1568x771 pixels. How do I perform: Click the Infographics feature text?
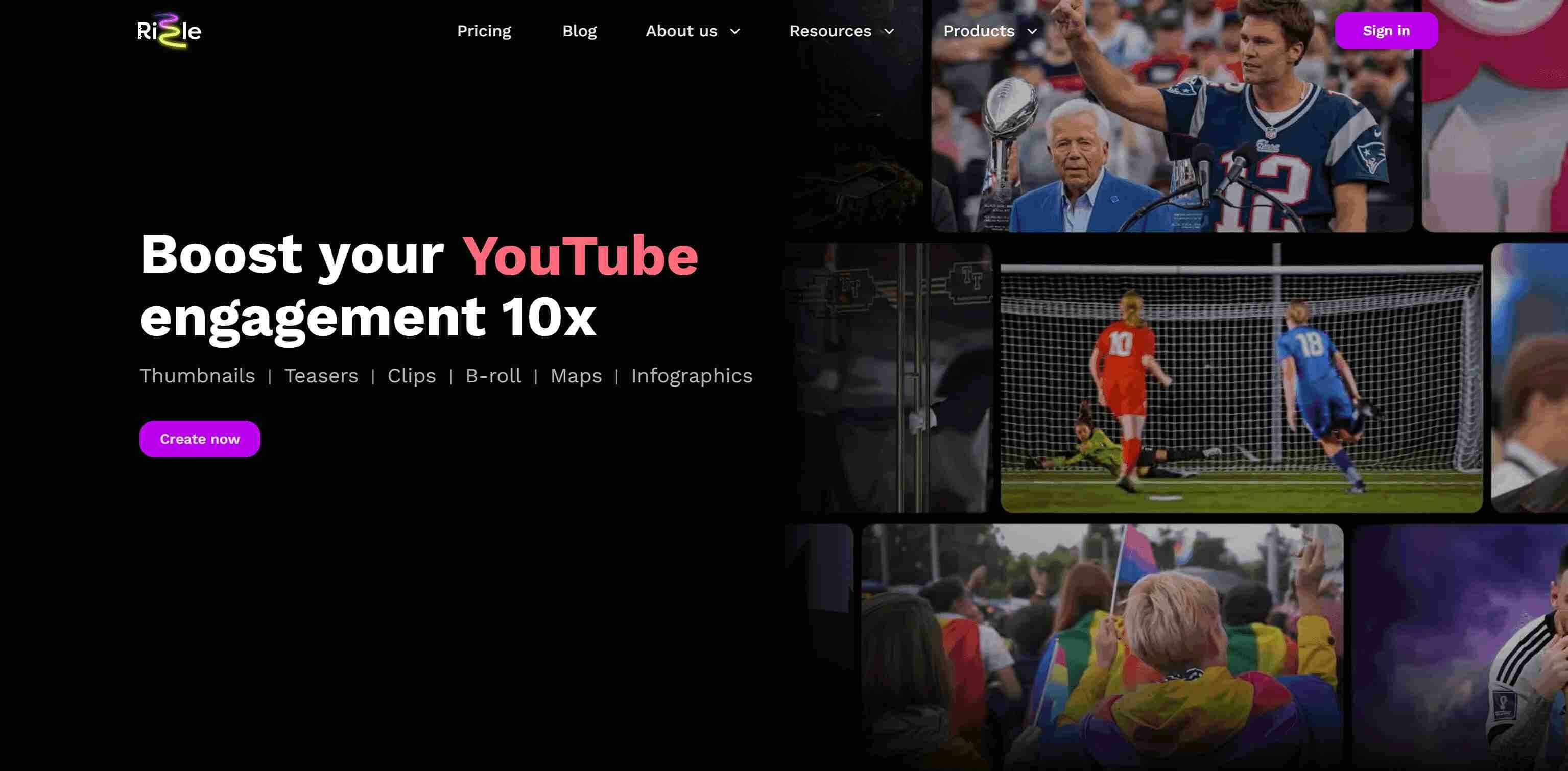(x=692, y=375)
